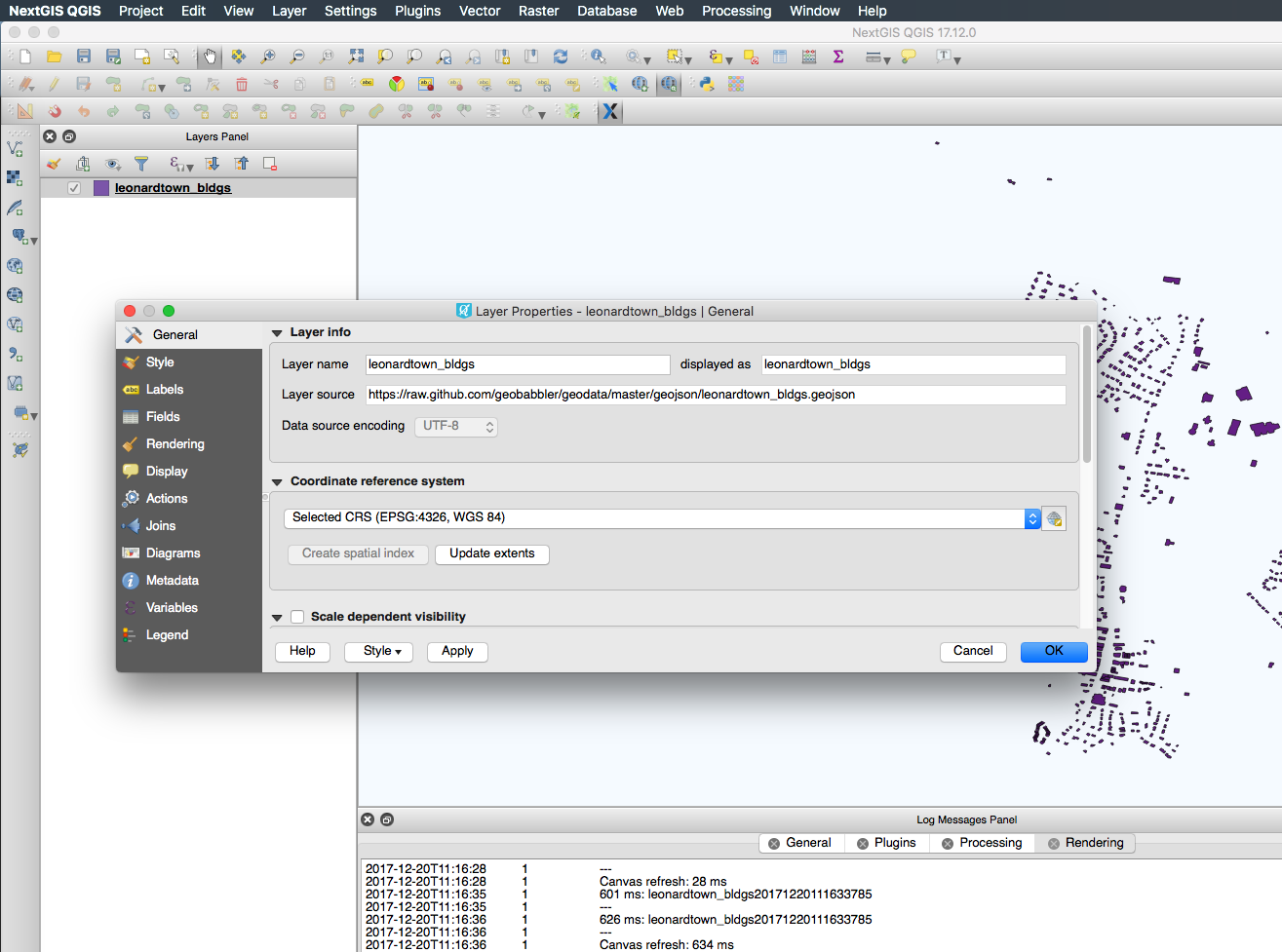
Task: Click the 'displayed as' text field
Action: click(x=913, y=364)
